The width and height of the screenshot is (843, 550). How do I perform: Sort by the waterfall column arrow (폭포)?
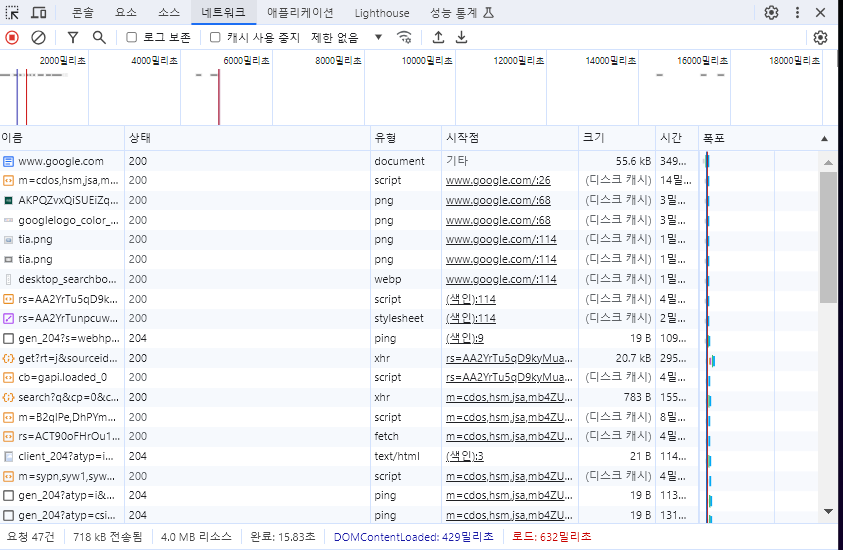824,139
